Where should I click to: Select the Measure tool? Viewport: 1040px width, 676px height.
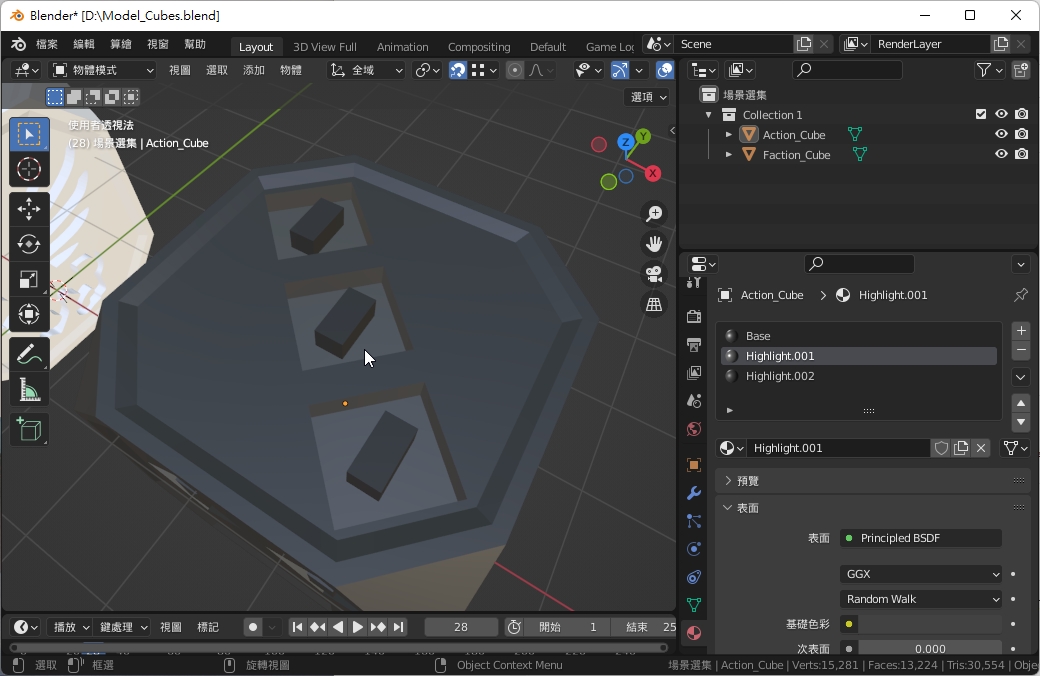(29, 390)
